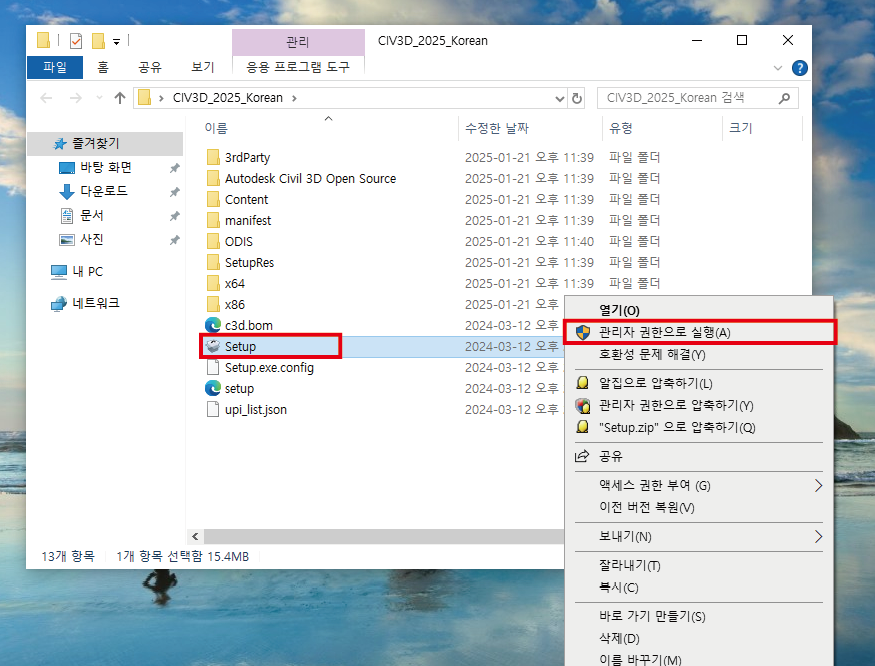Select the Setup installer application icon

[213, 346]
